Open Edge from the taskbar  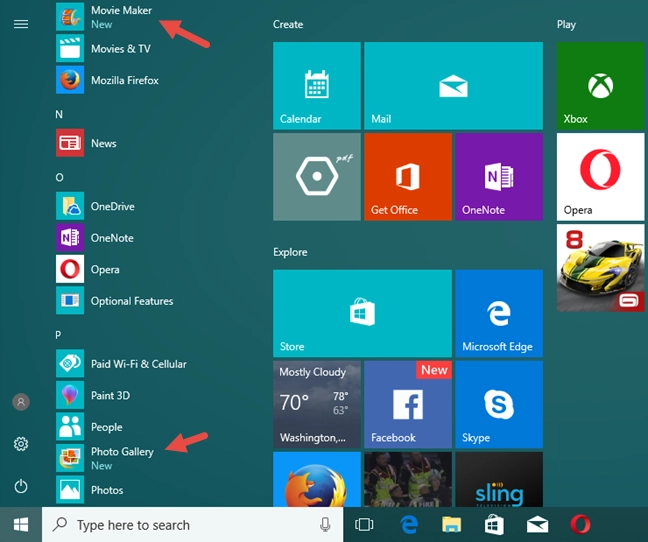click(409, 525)
